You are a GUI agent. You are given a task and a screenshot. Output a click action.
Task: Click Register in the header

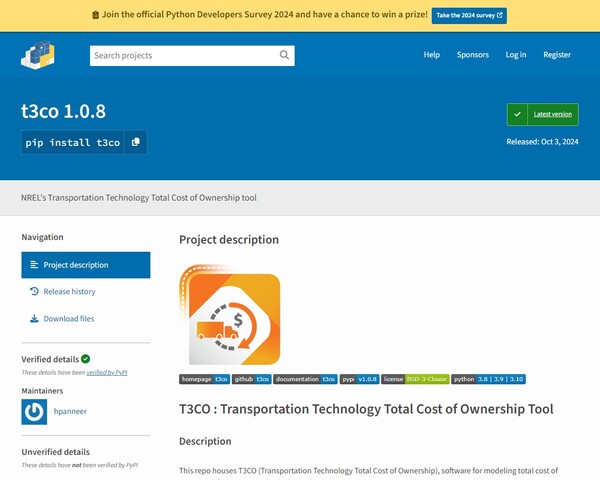pos(557,55)
